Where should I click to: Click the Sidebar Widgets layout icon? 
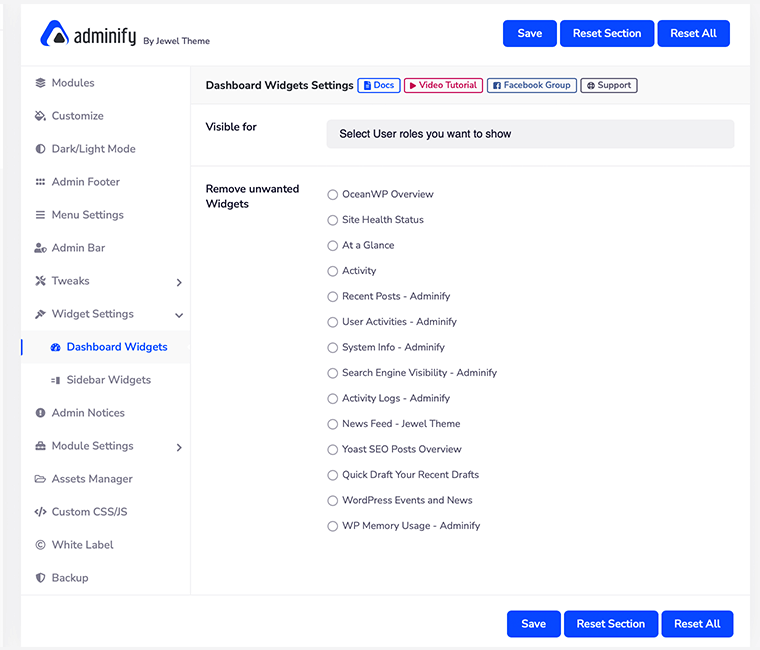point(56,380)
